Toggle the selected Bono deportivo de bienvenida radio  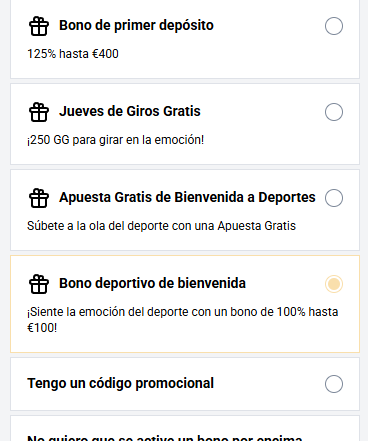tap(334, 284)
